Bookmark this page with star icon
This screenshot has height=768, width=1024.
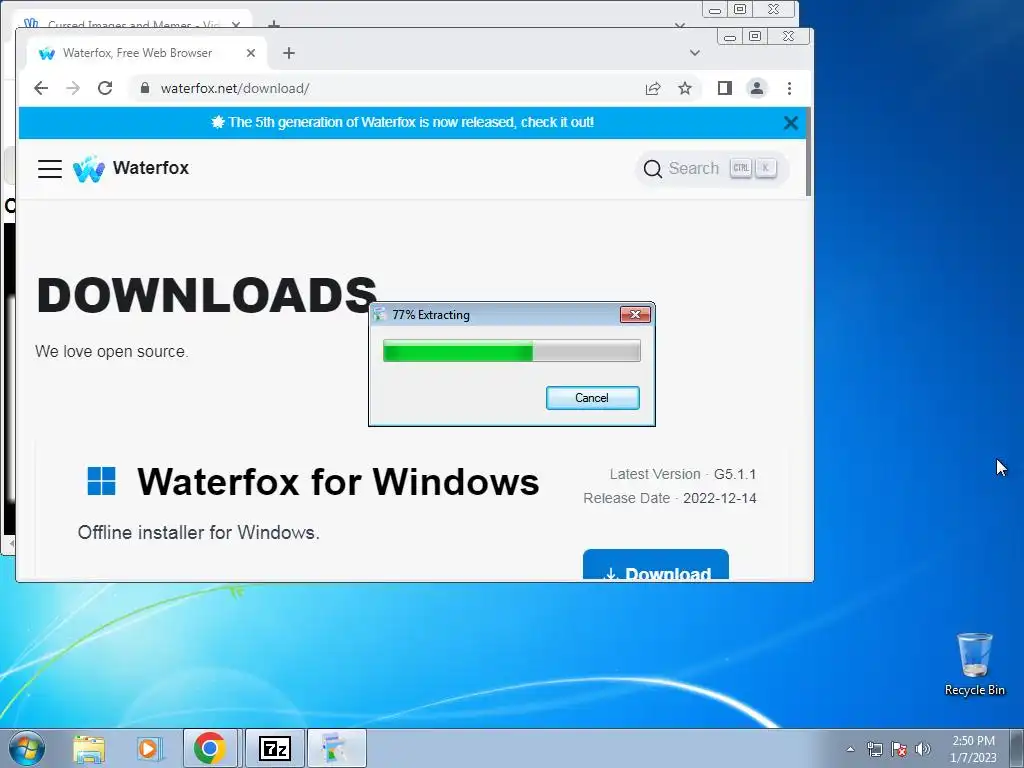point(684,88)
